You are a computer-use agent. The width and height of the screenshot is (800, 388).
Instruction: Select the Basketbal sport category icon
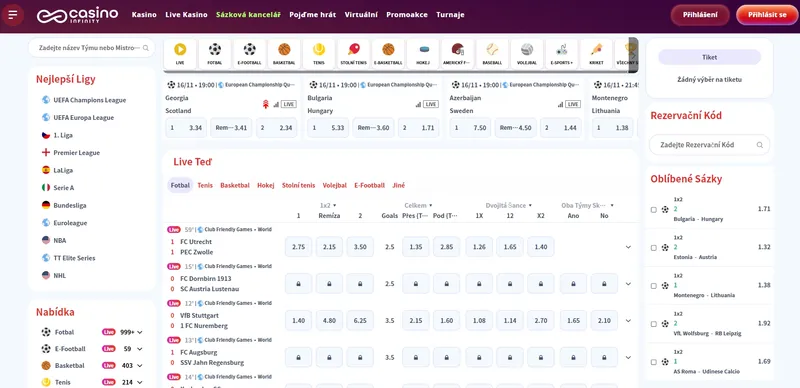click(x=284, y=54)
